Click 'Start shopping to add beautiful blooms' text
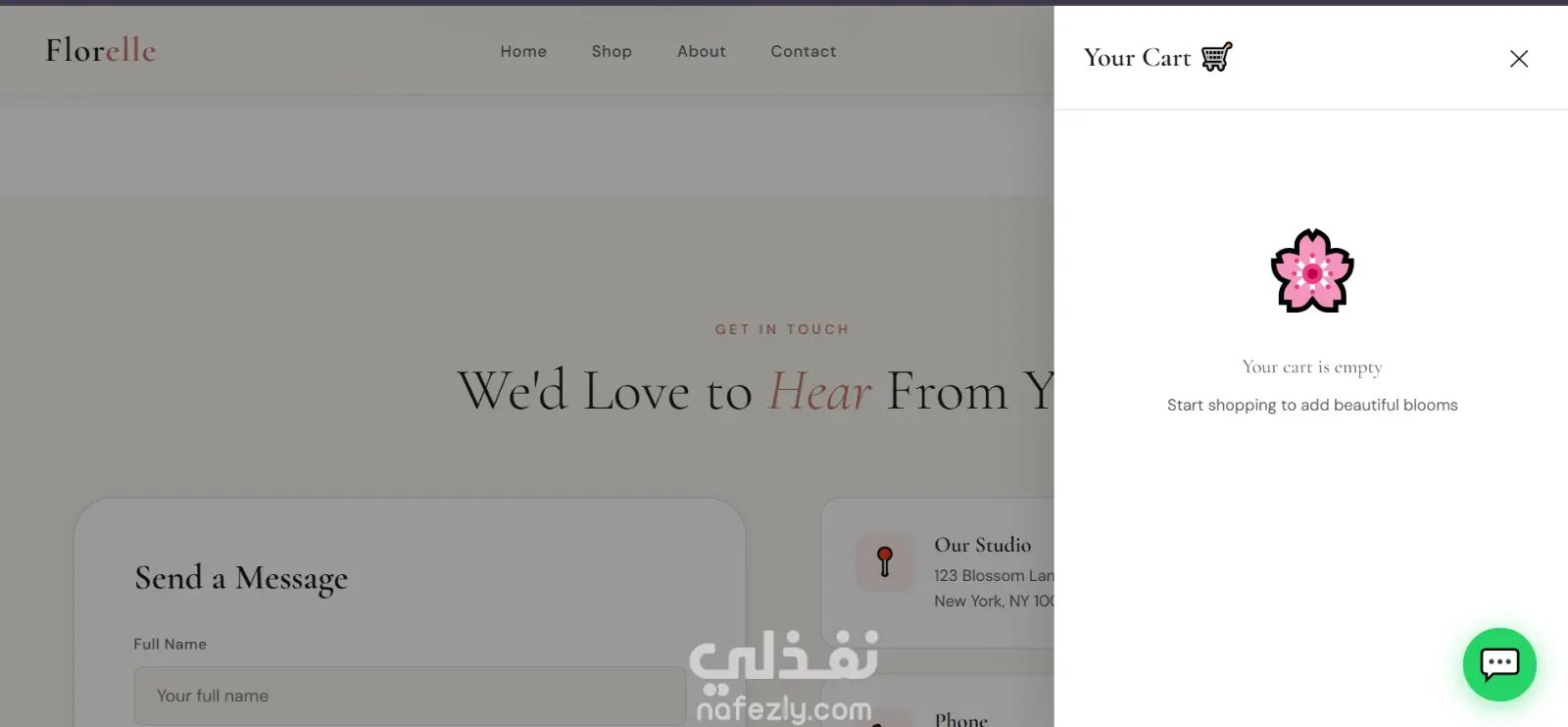1568x727 pixels. [1312, 405]
